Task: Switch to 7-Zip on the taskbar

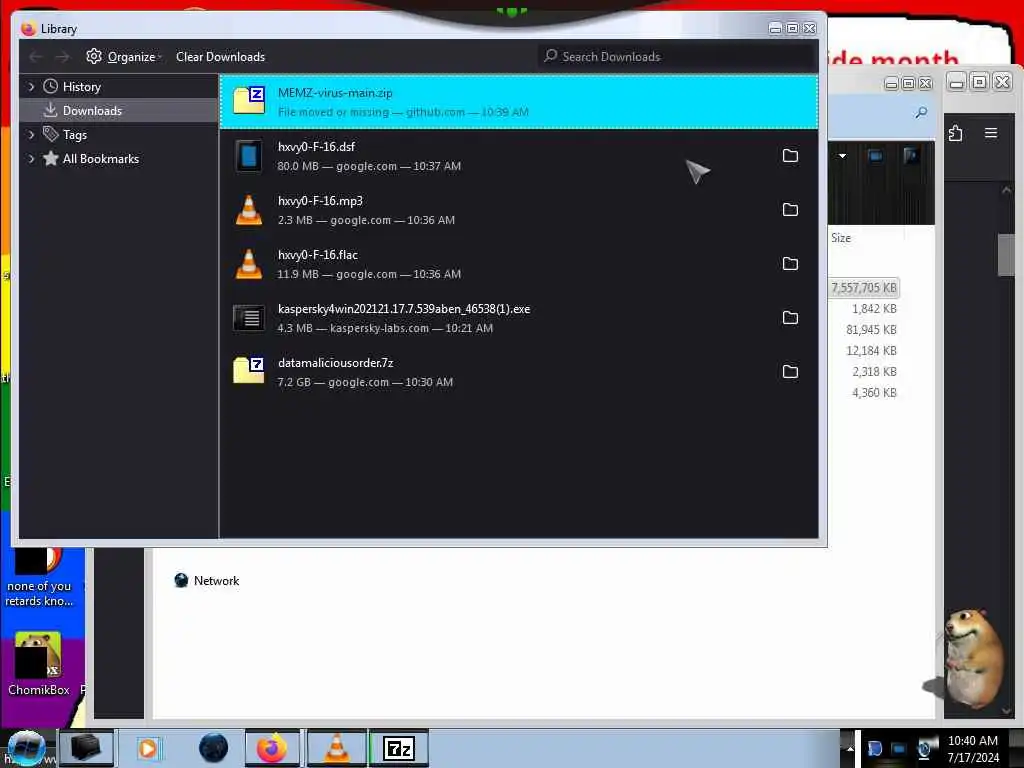Action: coord(399,748)
